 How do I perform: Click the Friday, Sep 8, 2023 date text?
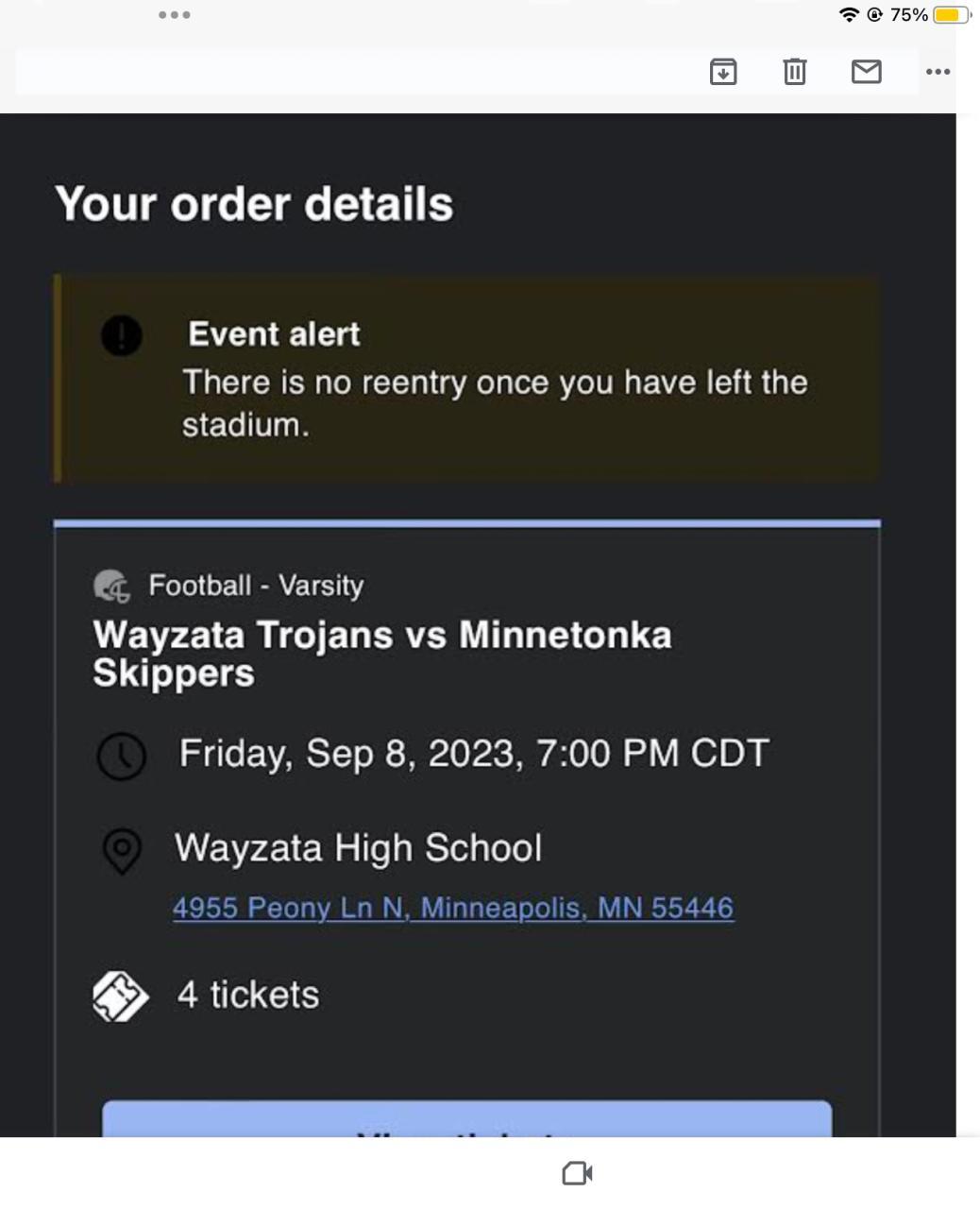474,754
